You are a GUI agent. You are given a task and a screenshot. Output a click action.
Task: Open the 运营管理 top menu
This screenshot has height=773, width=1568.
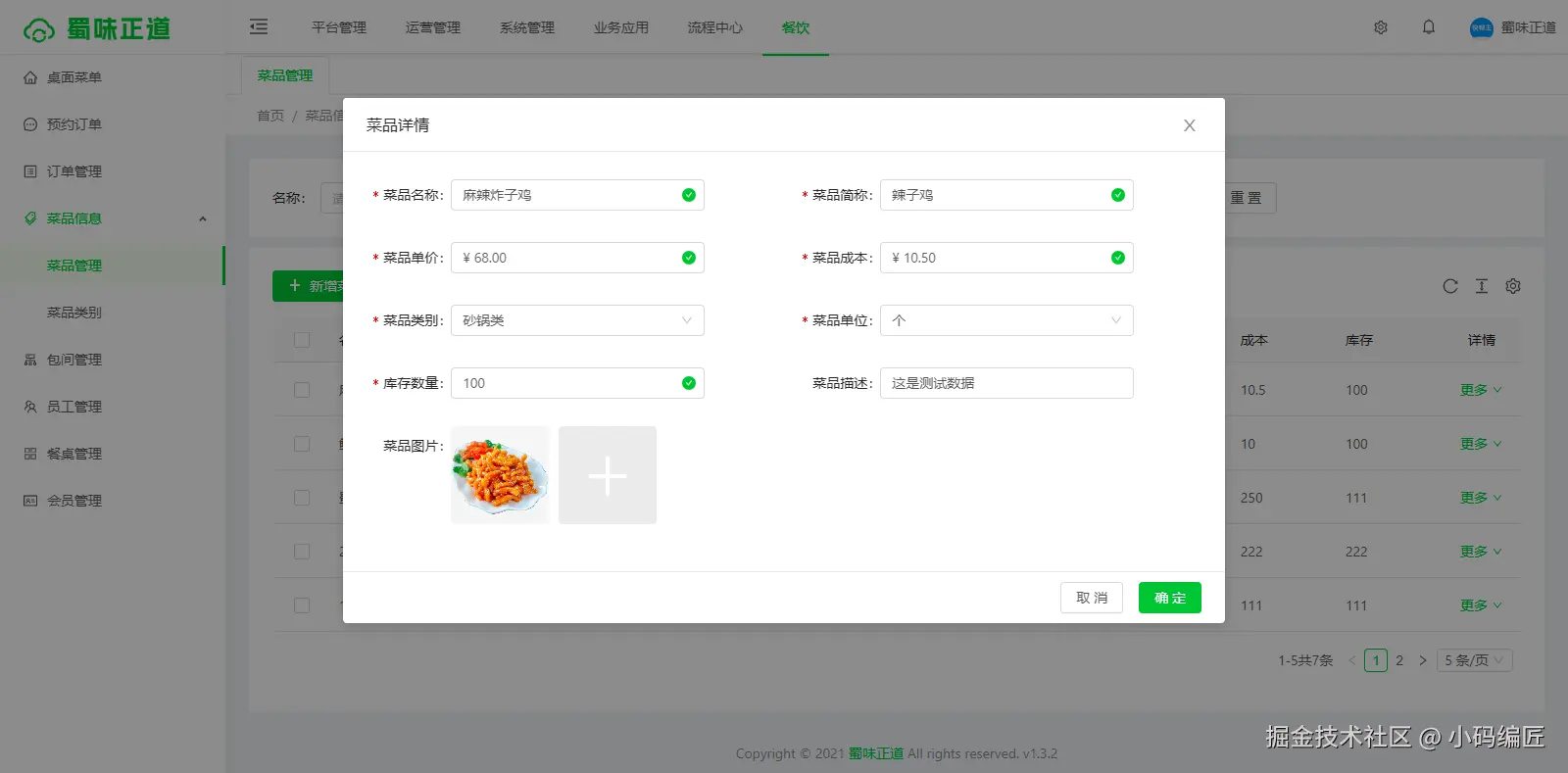433,27
